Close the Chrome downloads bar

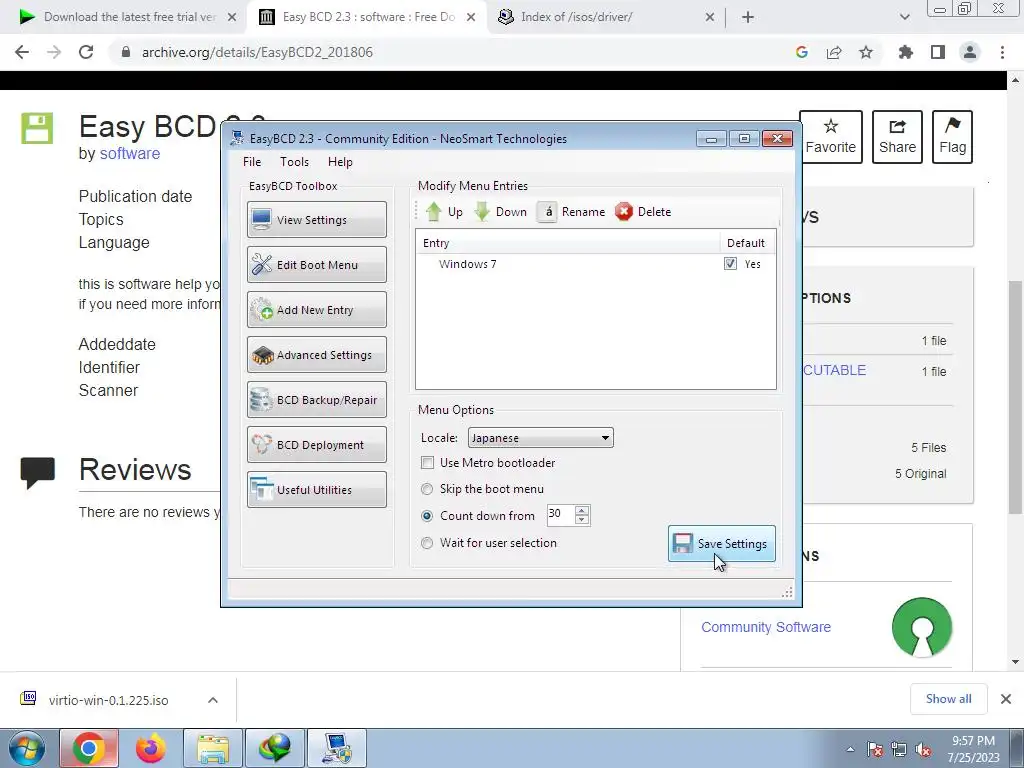(1006, 699)
